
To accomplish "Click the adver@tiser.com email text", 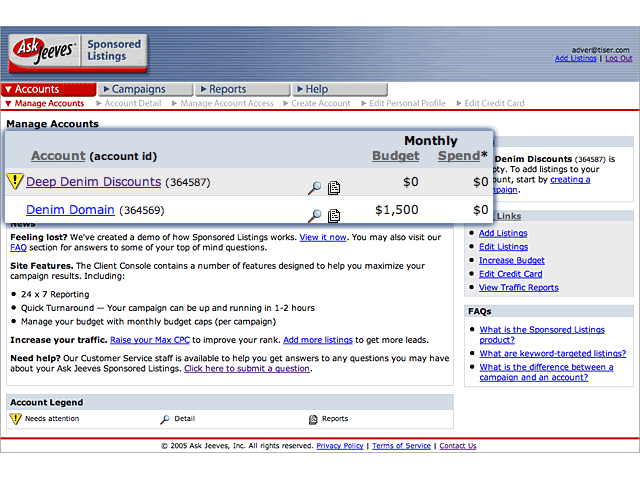I will 600,50.
